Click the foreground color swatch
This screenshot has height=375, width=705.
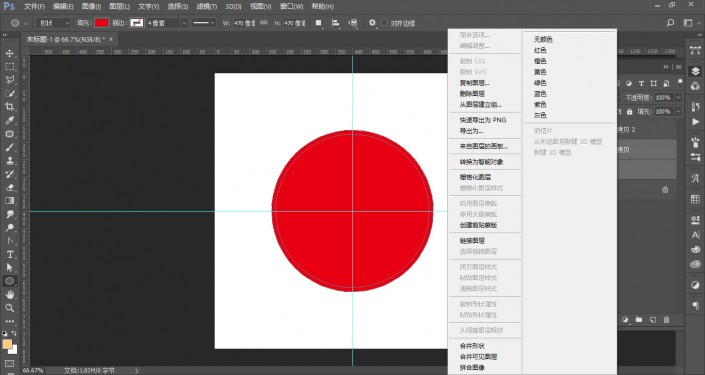pyautogui.click(x=7, y=344)
